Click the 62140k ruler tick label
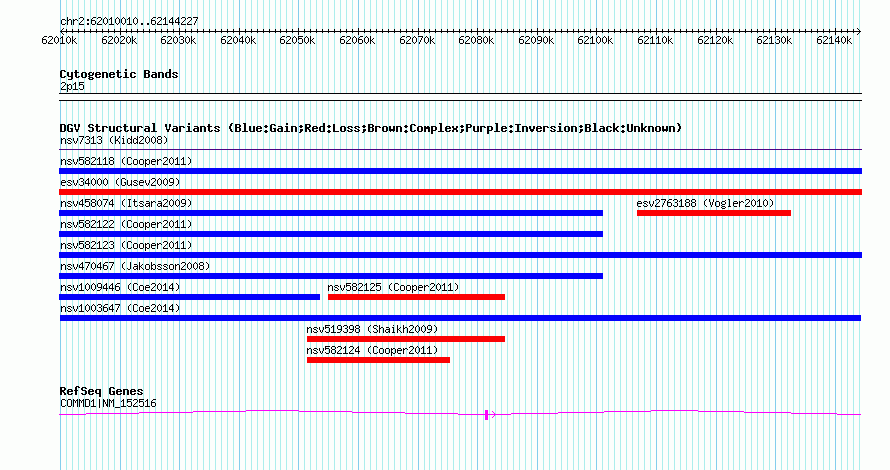The height and width of the screenshot is (470, 890). [x=834, y=40]
